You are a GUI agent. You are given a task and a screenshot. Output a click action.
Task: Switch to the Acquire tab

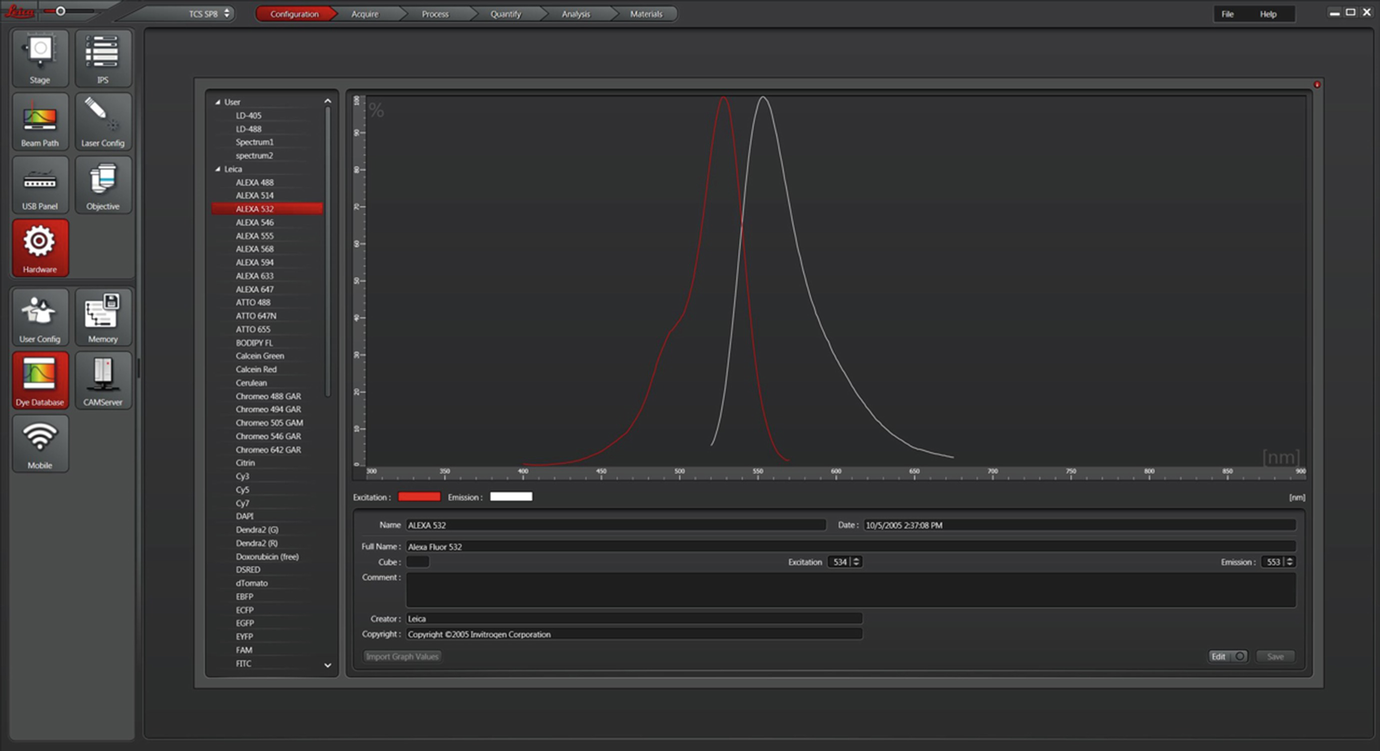coord(365,14)
